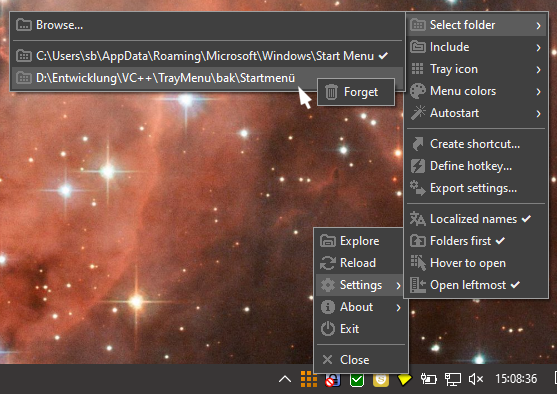This screenshot has height=394, width=557.
Task: Enable Hover to open option
Action: coord(476,263)
